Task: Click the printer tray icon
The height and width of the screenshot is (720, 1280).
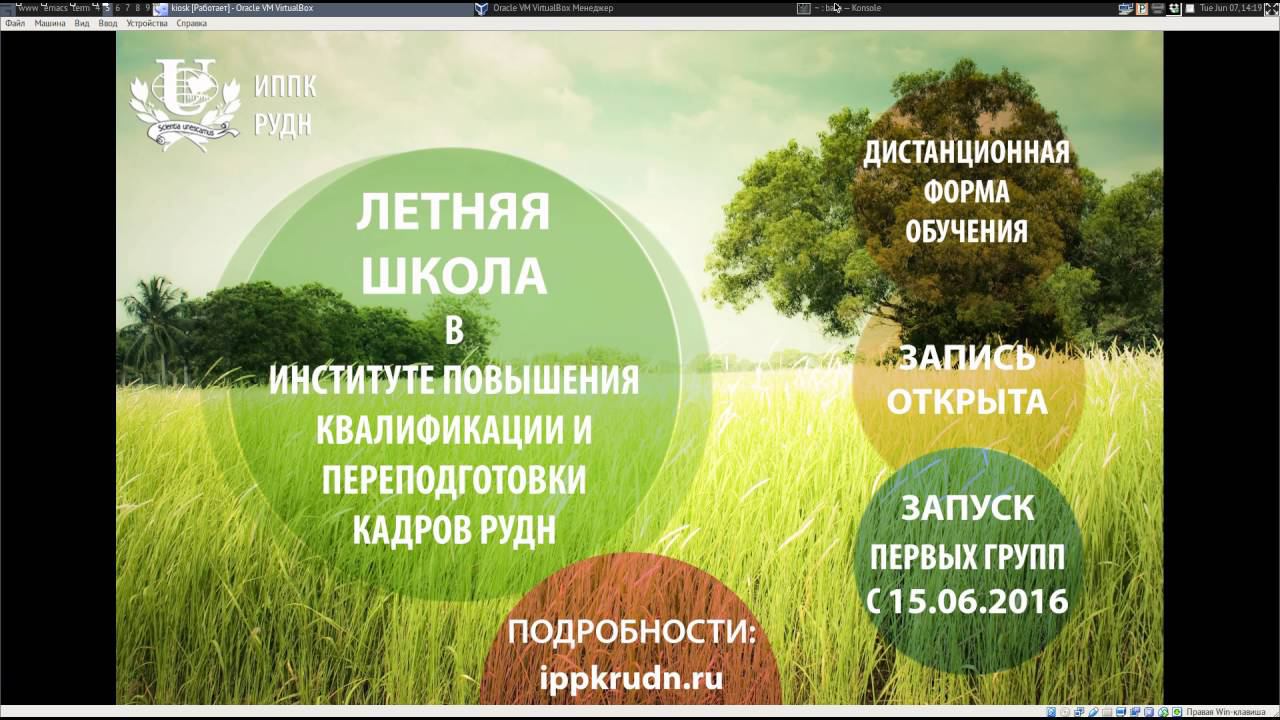Action: click(x=1158, y=8)
